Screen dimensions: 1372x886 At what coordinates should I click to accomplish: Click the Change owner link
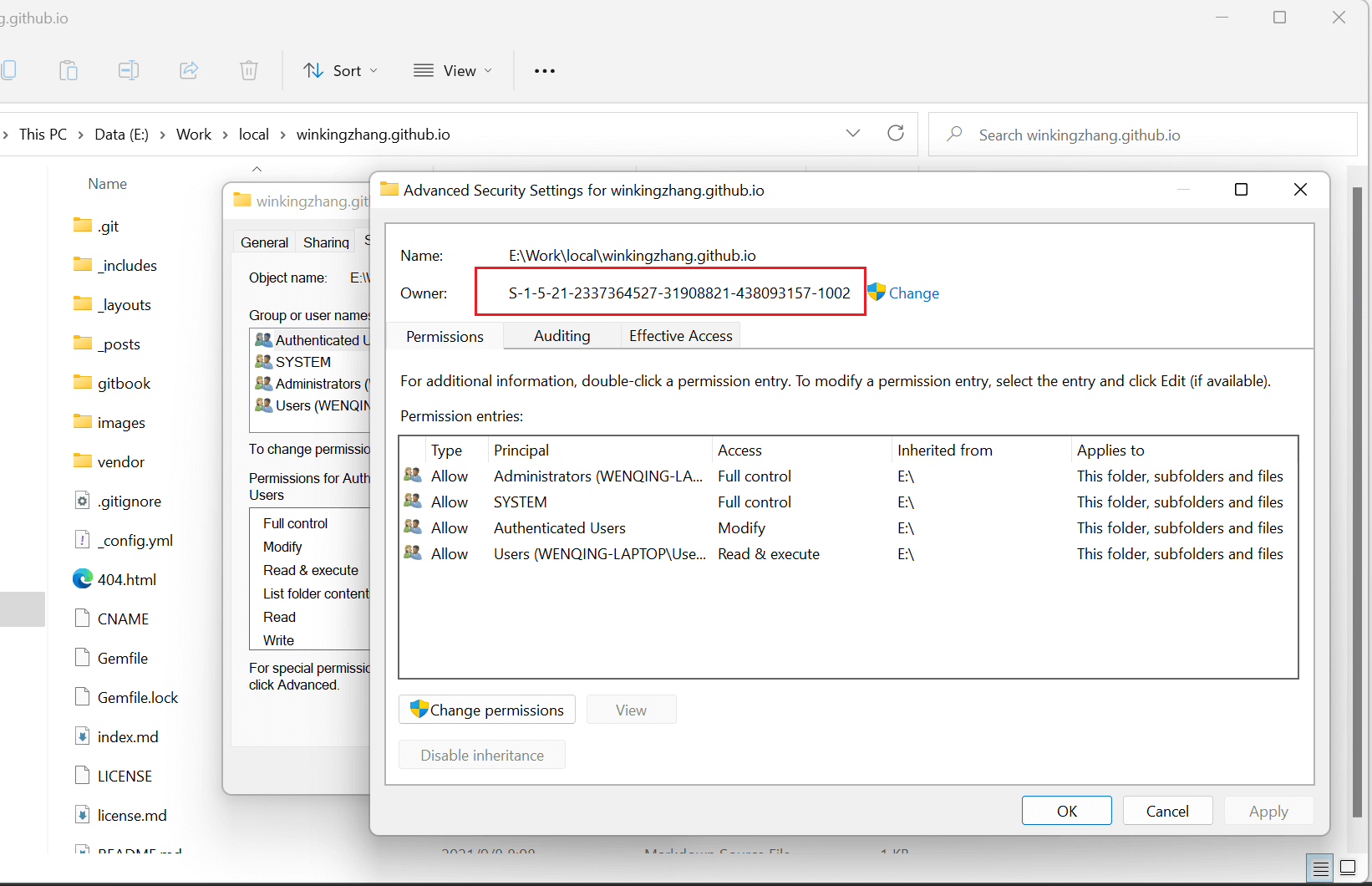pyautogui.click(x=914, y=293)
